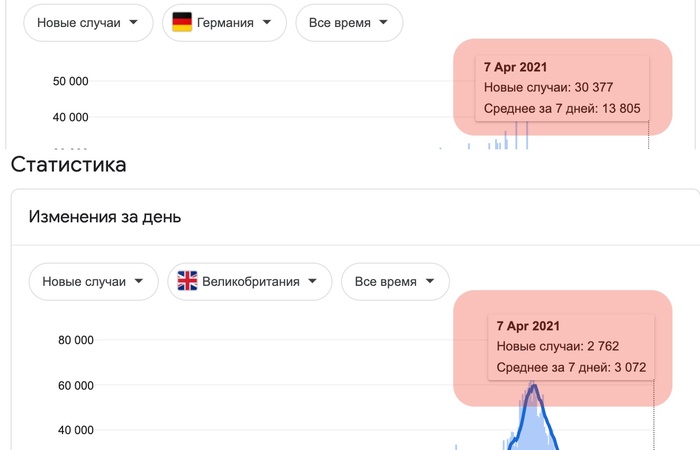This screenshot has height=450, width=700.
Task: Click the United Kingdom flag icon
Action: point(187,282)
